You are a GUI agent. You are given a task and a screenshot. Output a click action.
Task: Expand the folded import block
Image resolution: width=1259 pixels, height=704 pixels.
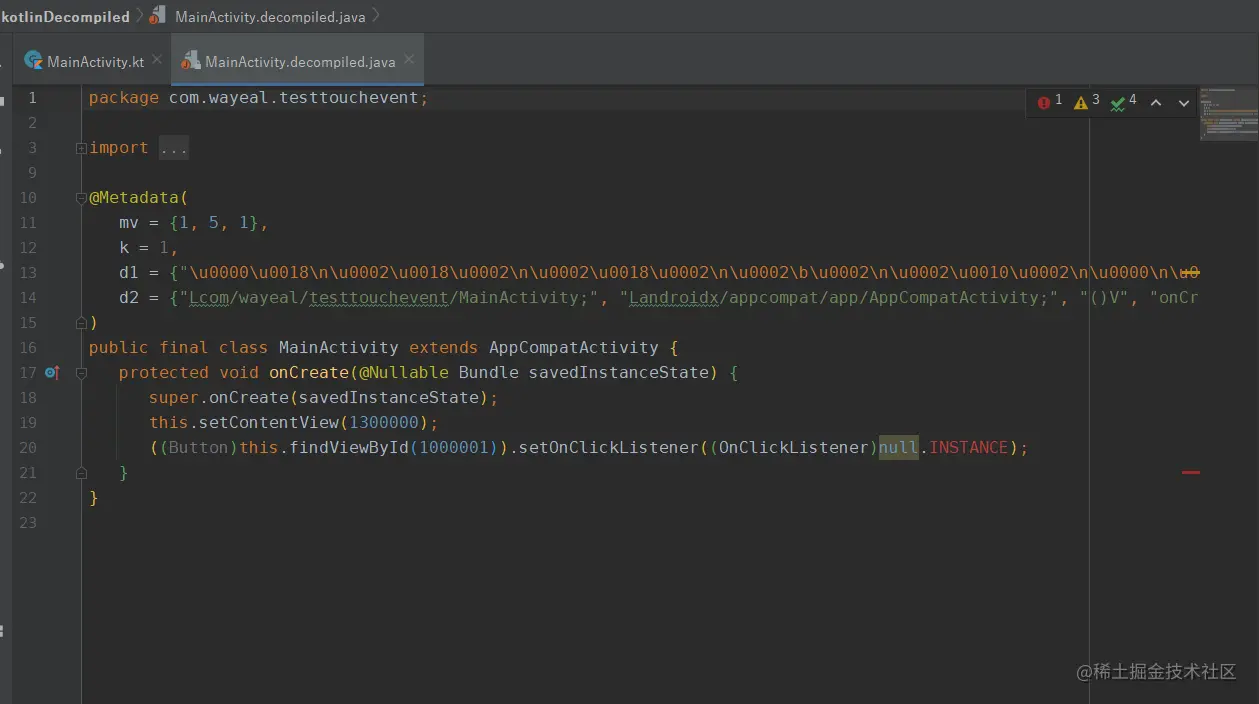pyautogui.click(x=81, y=148)
